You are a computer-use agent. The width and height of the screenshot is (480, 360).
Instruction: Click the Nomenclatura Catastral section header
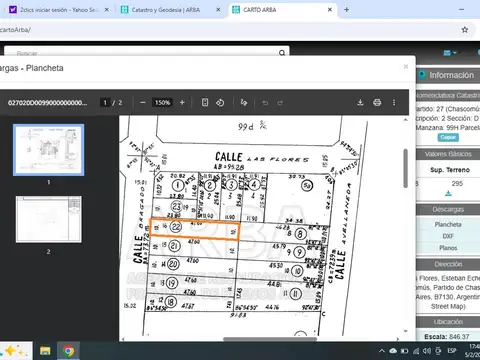(x=448, y=96)
